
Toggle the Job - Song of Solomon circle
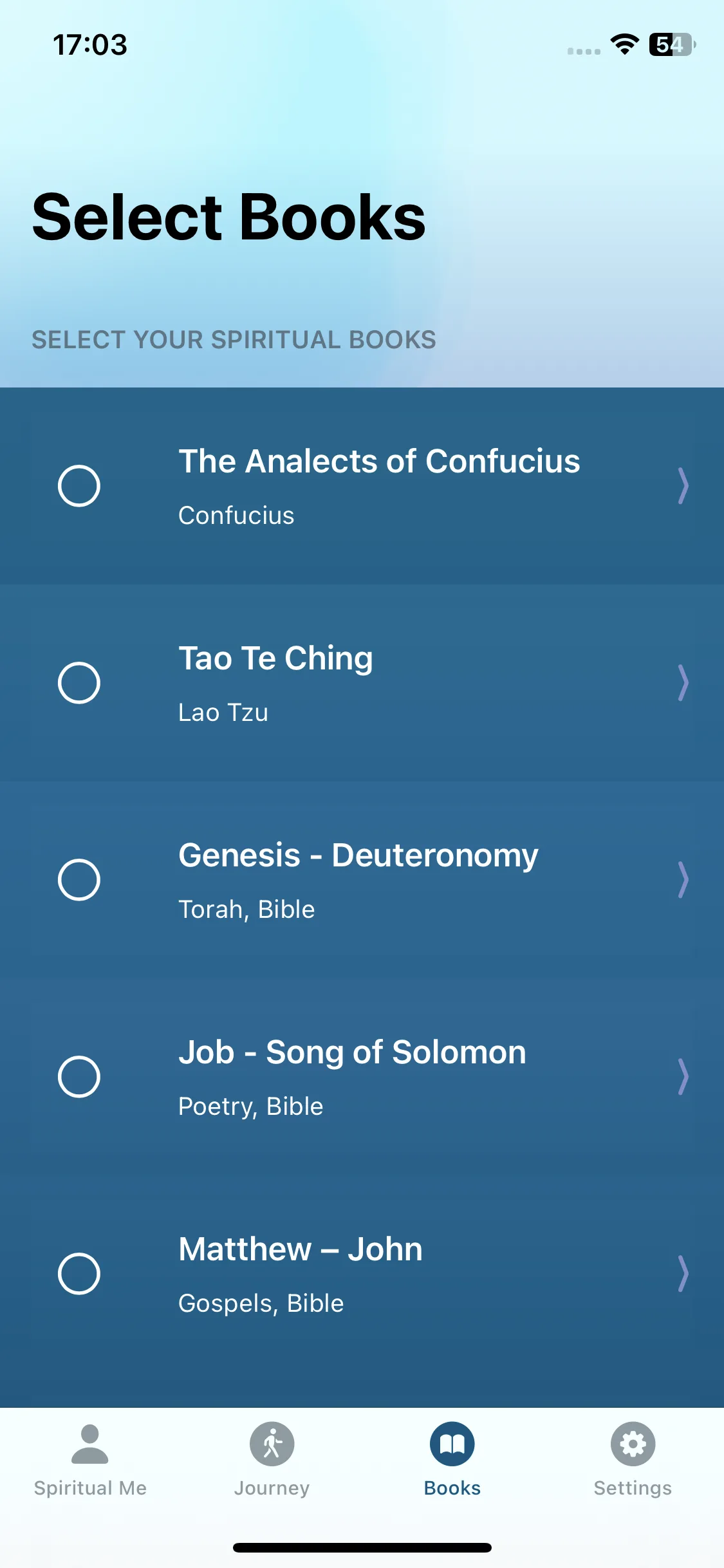(79, 1076)
